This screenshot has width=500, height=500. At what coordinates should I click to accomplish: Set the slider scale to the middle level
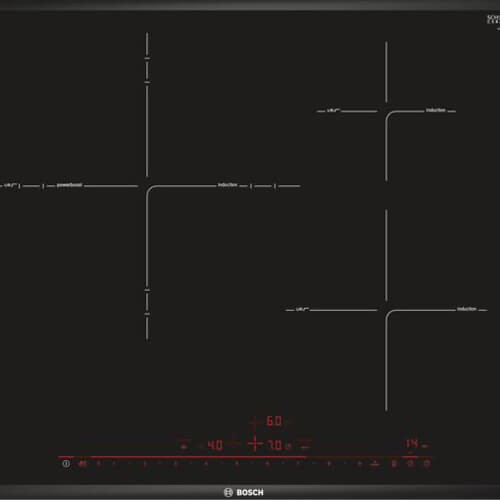click(x=237, y=464)
